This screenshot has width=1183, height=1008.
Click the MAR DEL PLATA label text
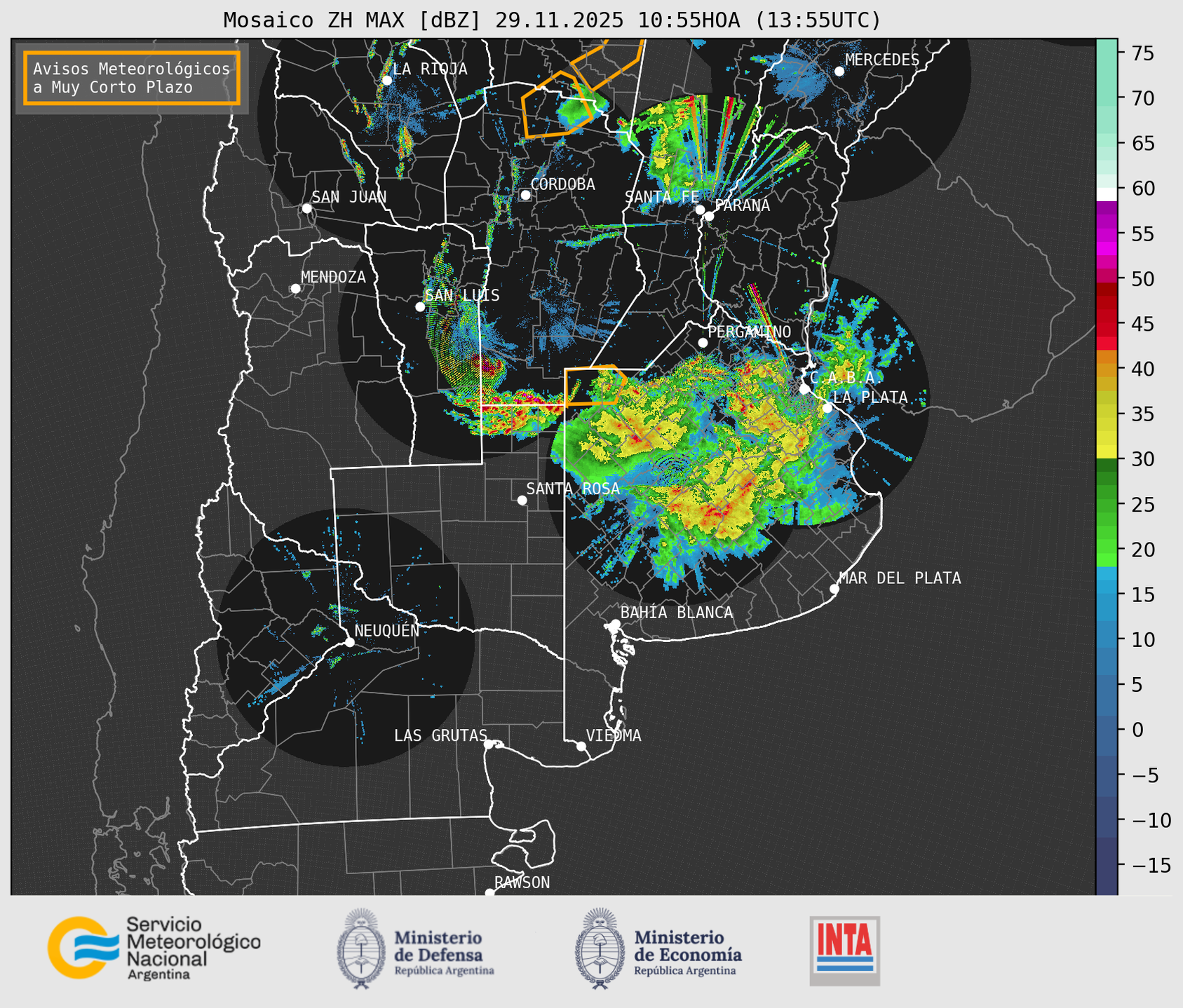(x=900, y=578)
